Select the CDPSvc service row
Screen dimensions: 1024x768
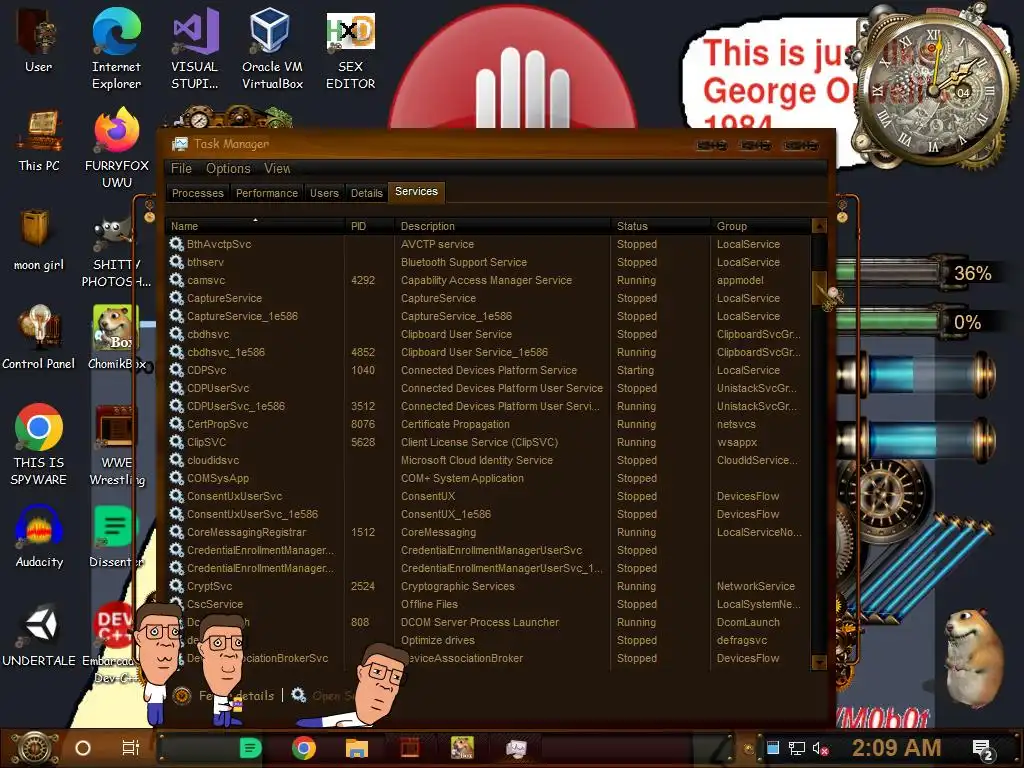488,370
